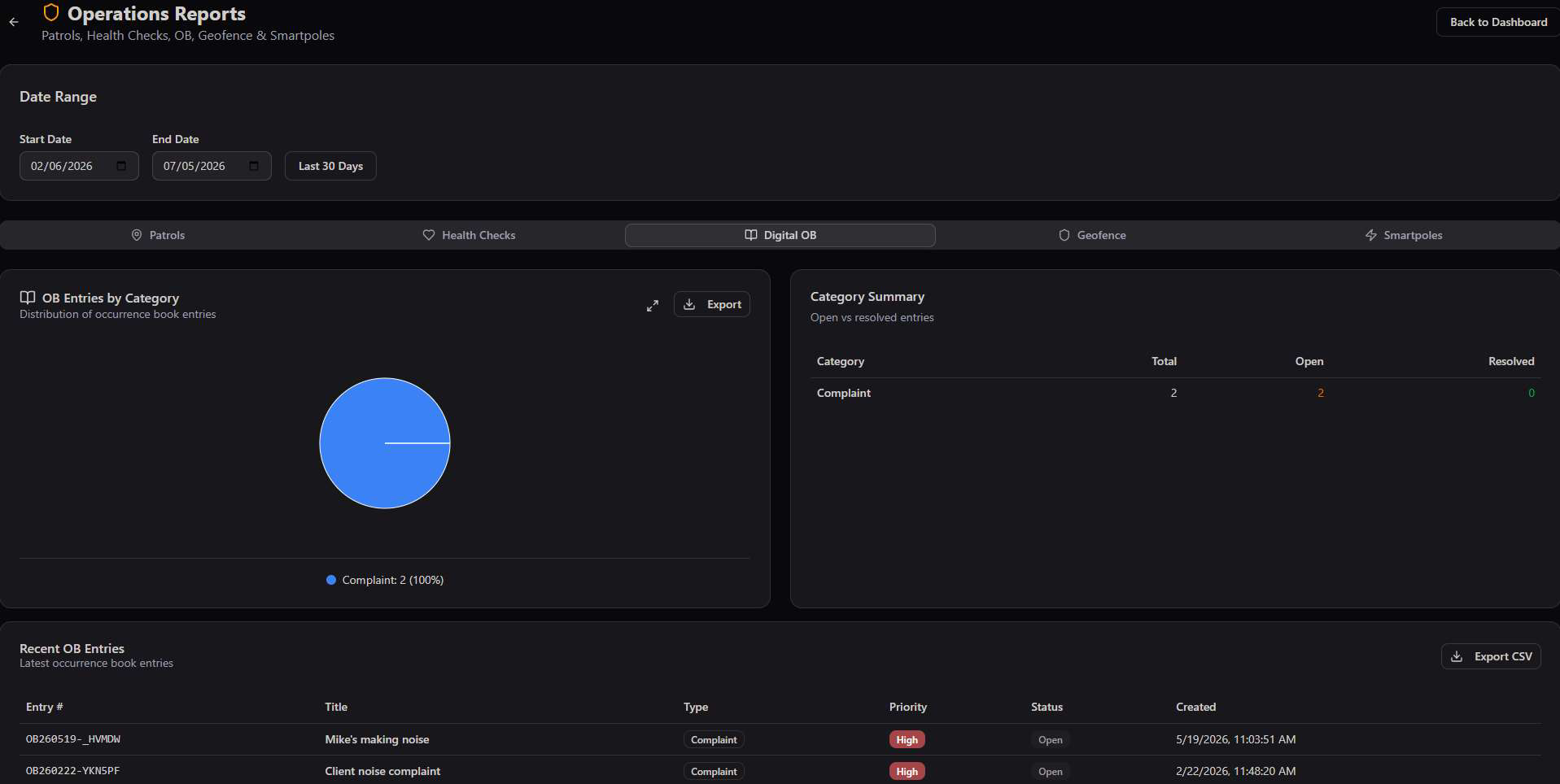Viewport: 1560px width, 784px height.
Task: Click the green Resolved count for Complaint
Action: tap(1531, 393)
